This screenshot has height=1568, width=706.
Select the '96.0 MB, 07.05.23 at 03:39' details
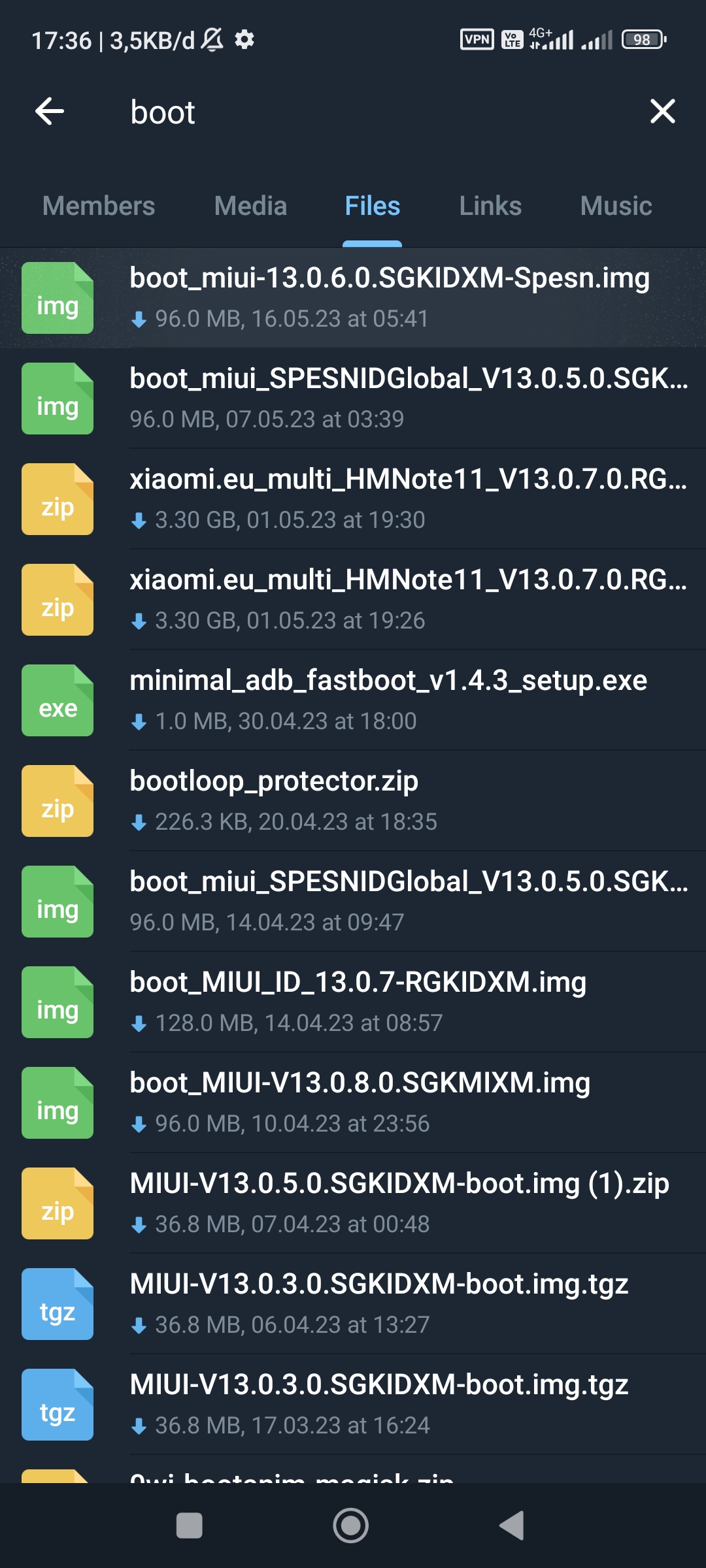click(267, 419)
